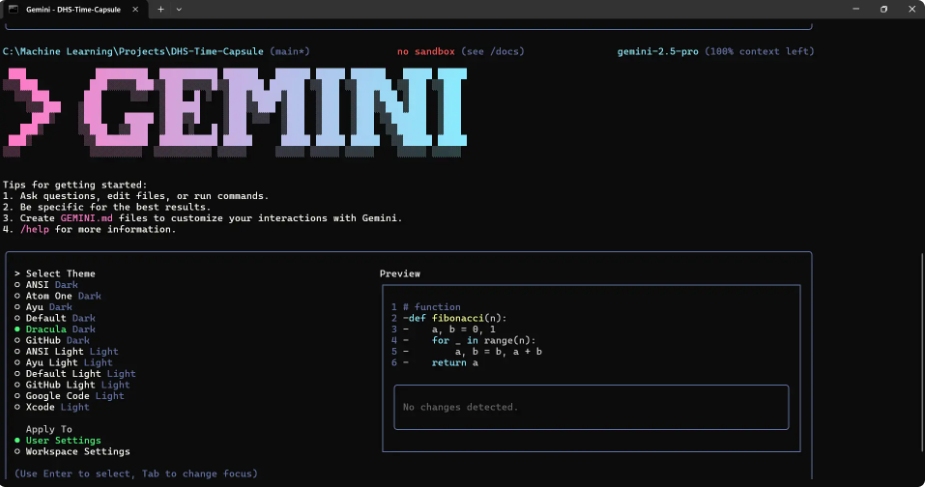Open a new terminal tab with plus icon
Image resolution: width=926 pixels, height=489 pixels.
coord(161,9)
